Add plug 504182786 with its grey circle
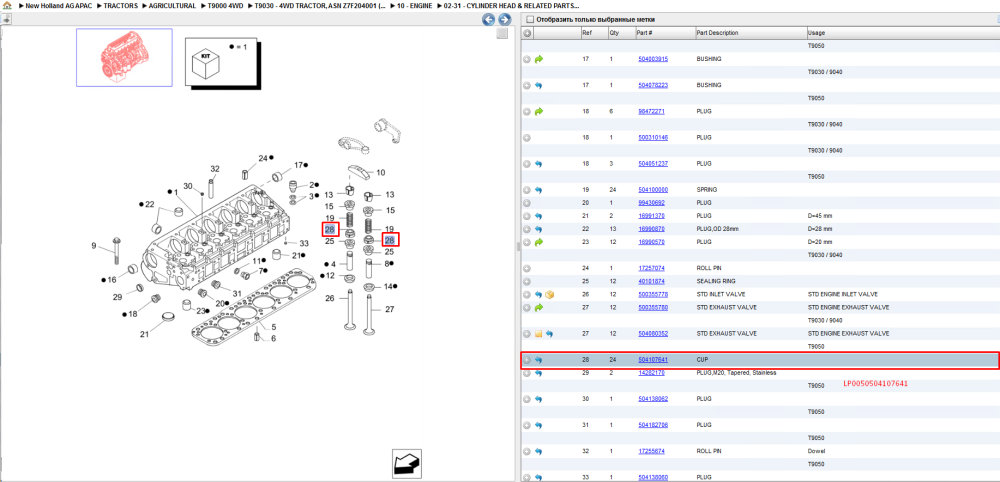The image size is (1000, 482). (x=527, y=425)
